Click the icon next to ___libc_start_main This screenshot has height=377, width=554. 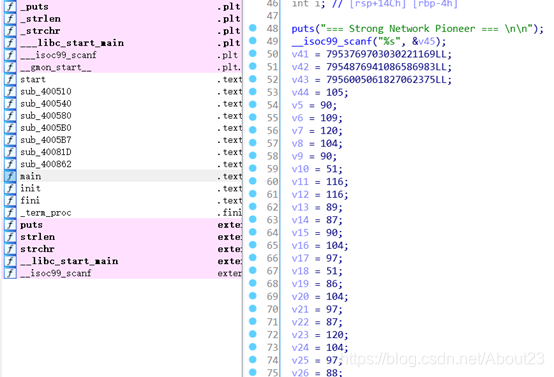11,43
